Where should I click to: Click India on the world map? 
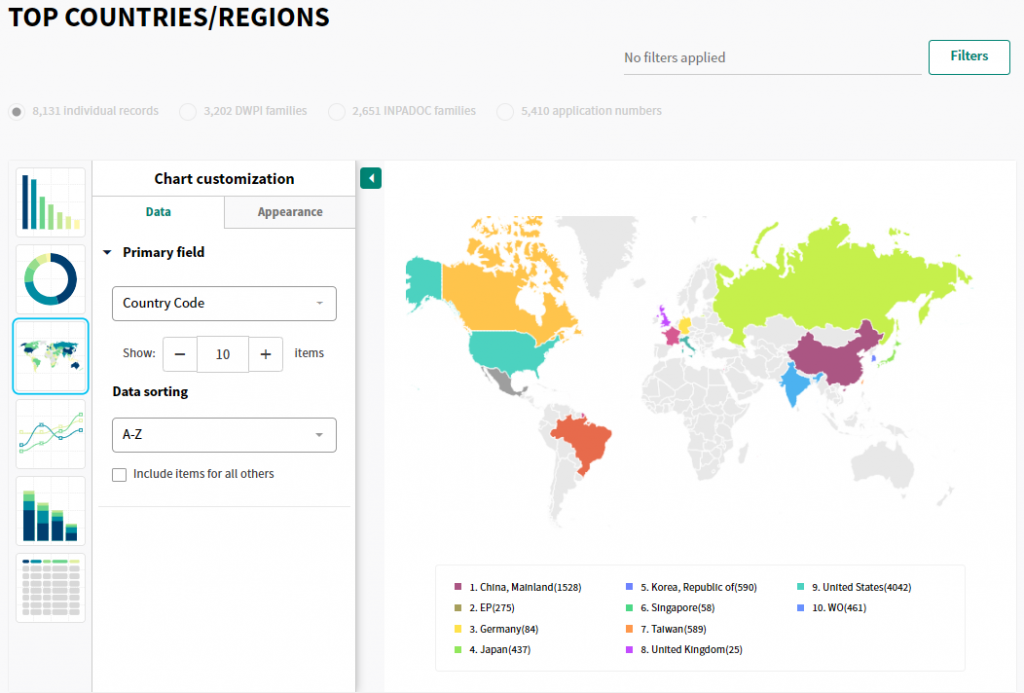coord(795,383)
